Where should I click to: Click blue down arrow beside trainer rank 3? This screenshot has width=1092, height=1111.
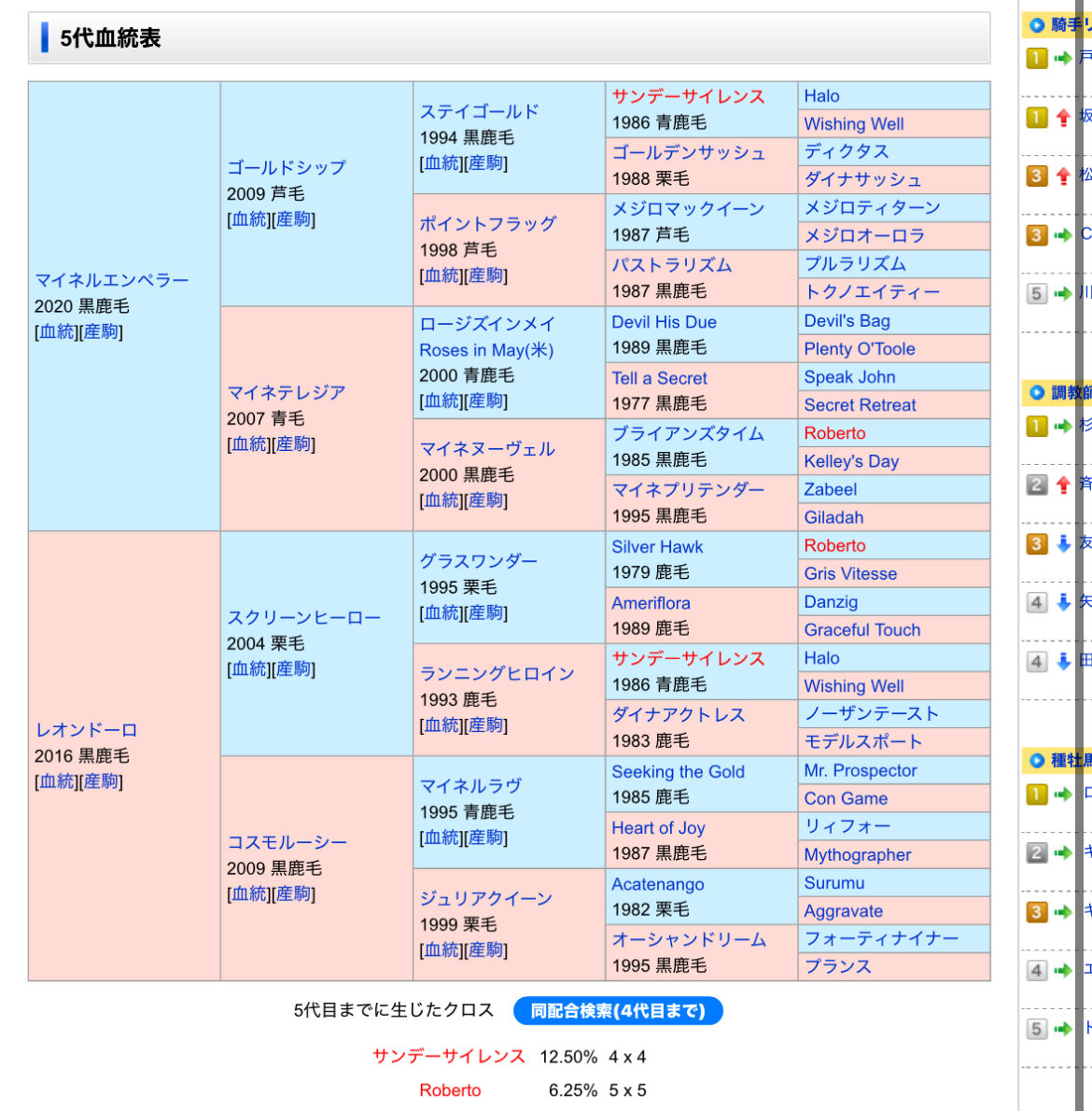1063,543
